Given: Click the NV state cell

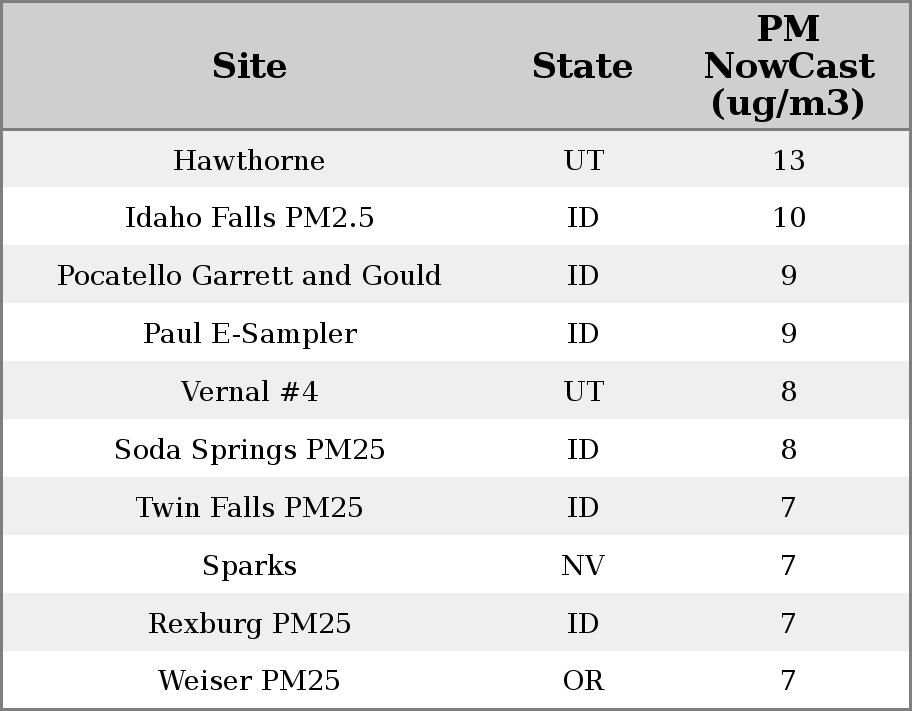Looking at the screenshot, I should point(583,566).
